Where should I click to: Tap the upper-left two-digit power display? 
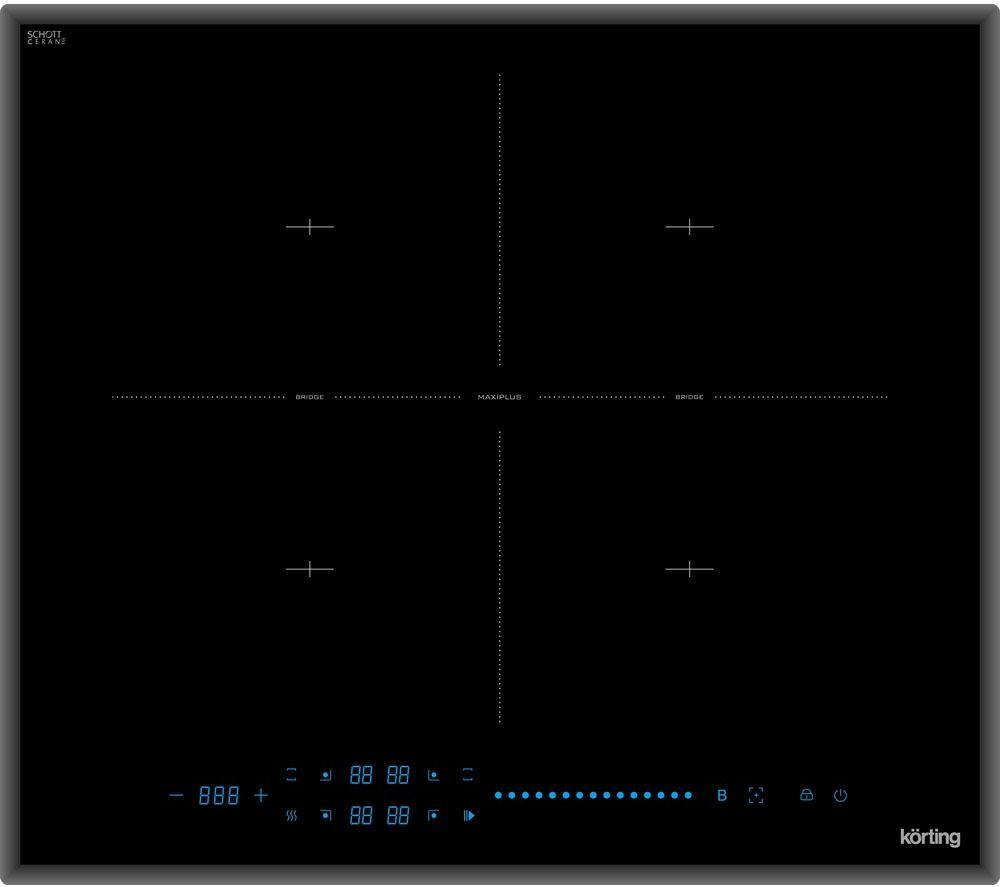click(x=361, y=775)
